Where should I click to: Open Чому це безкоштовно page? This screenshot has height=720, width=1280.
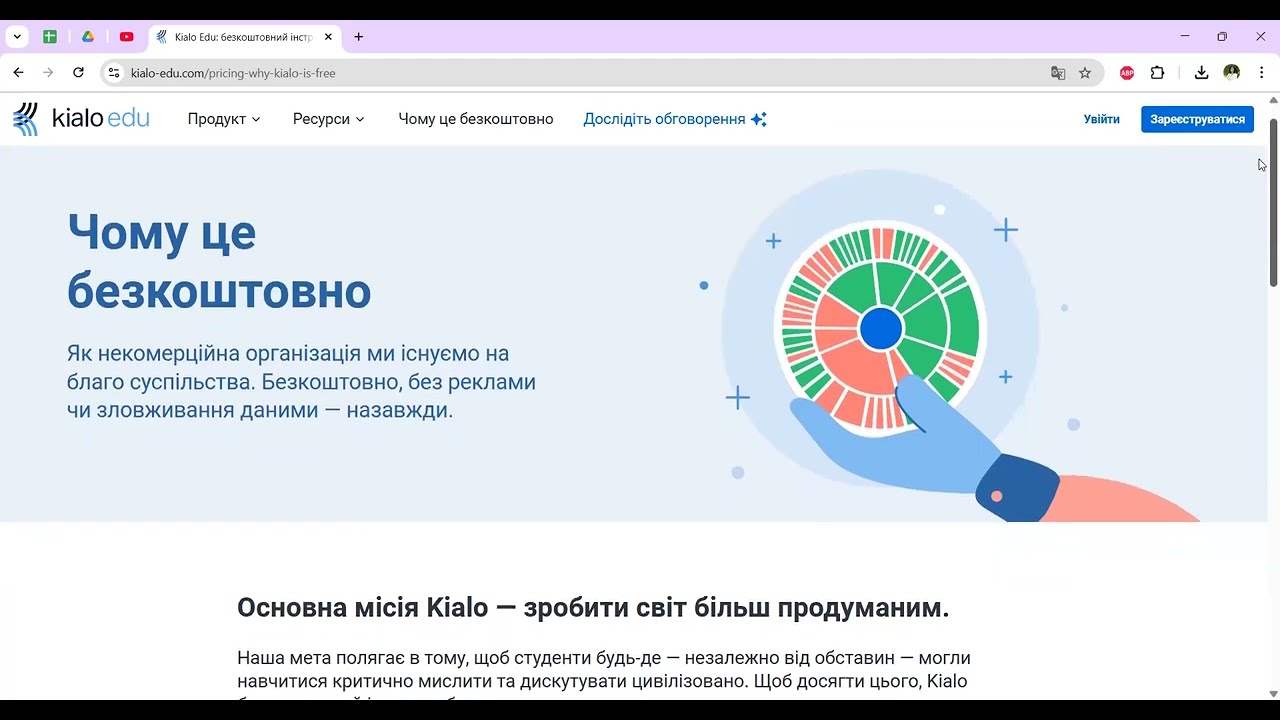(476, 119)
